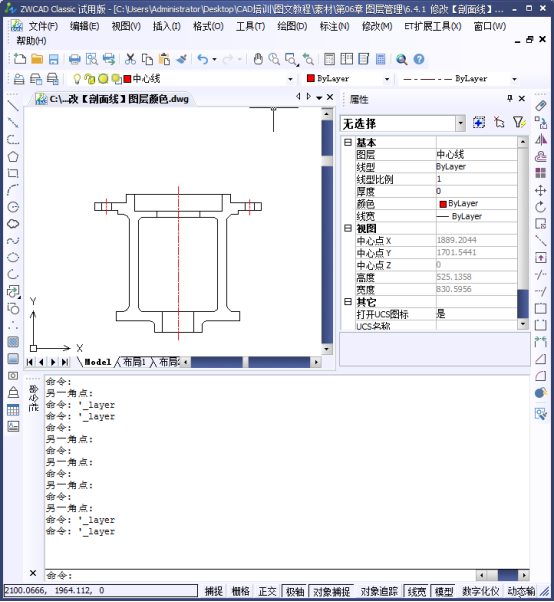Click the Help question mark icon

click(x=419, y=59)
